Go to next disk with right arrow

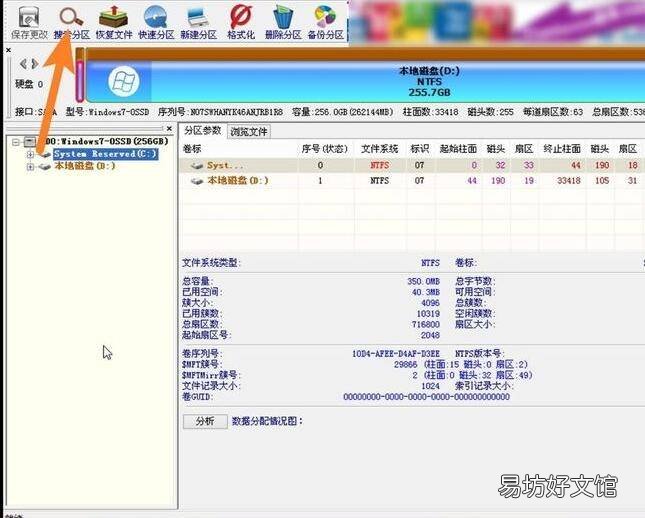click(35, 64)
